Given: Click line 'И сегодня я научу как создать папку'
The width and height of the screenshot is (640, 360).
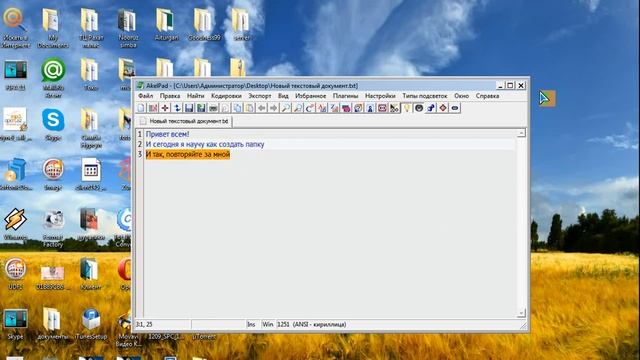Looking at the screenshot, I should coord(205,144).
